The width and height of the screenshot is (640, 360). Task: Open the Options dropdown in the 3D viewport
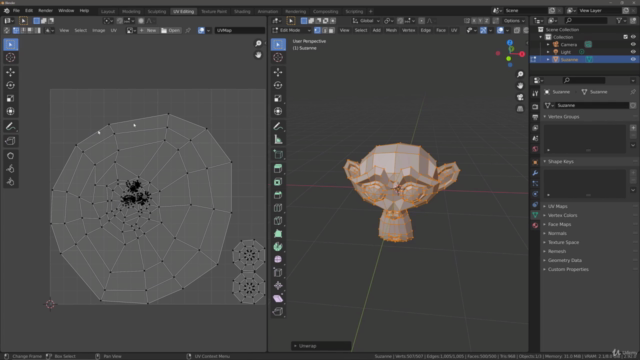(514, 20)
